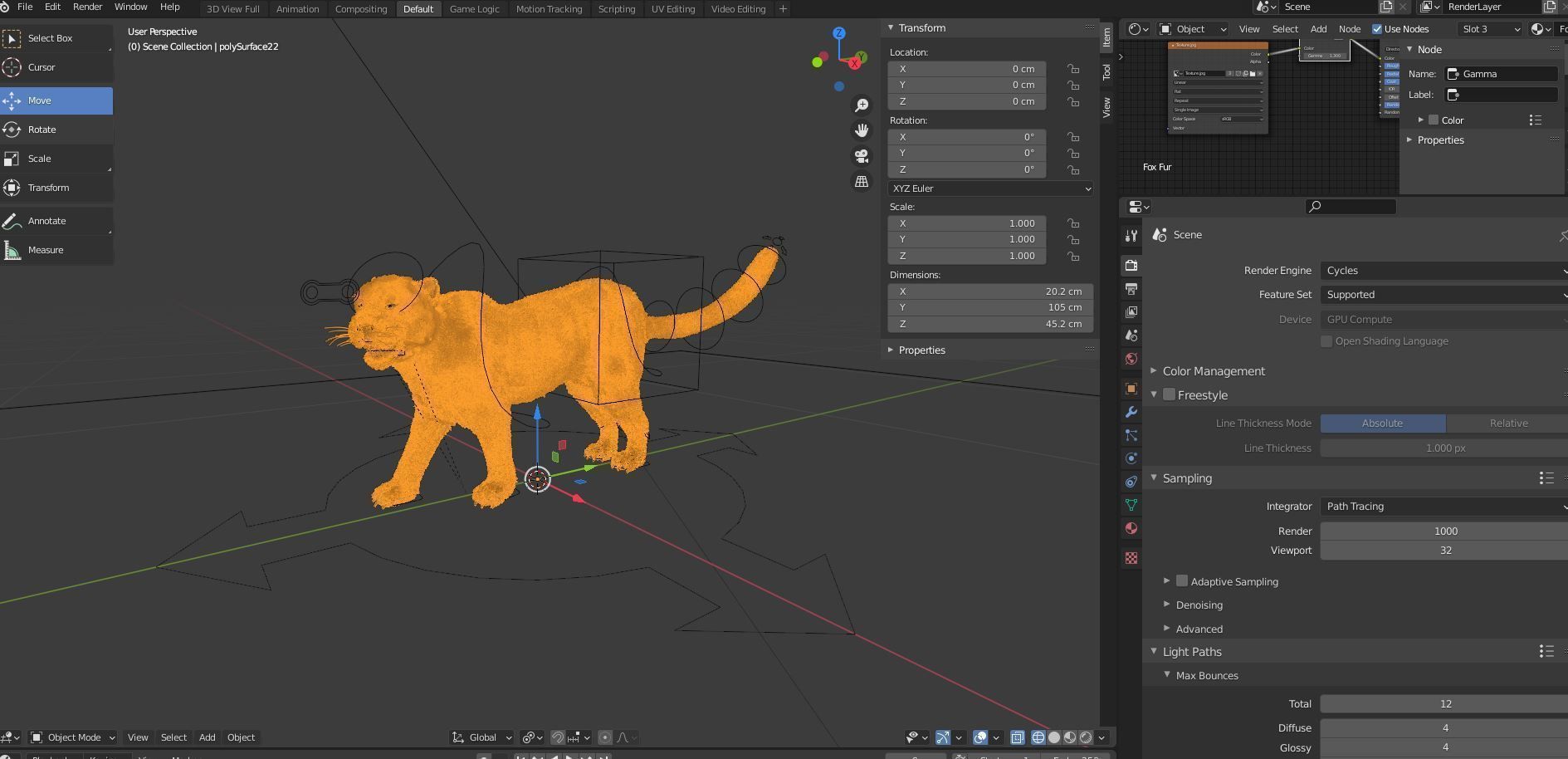Click the viewport header Object button

(x=241, y=737)
